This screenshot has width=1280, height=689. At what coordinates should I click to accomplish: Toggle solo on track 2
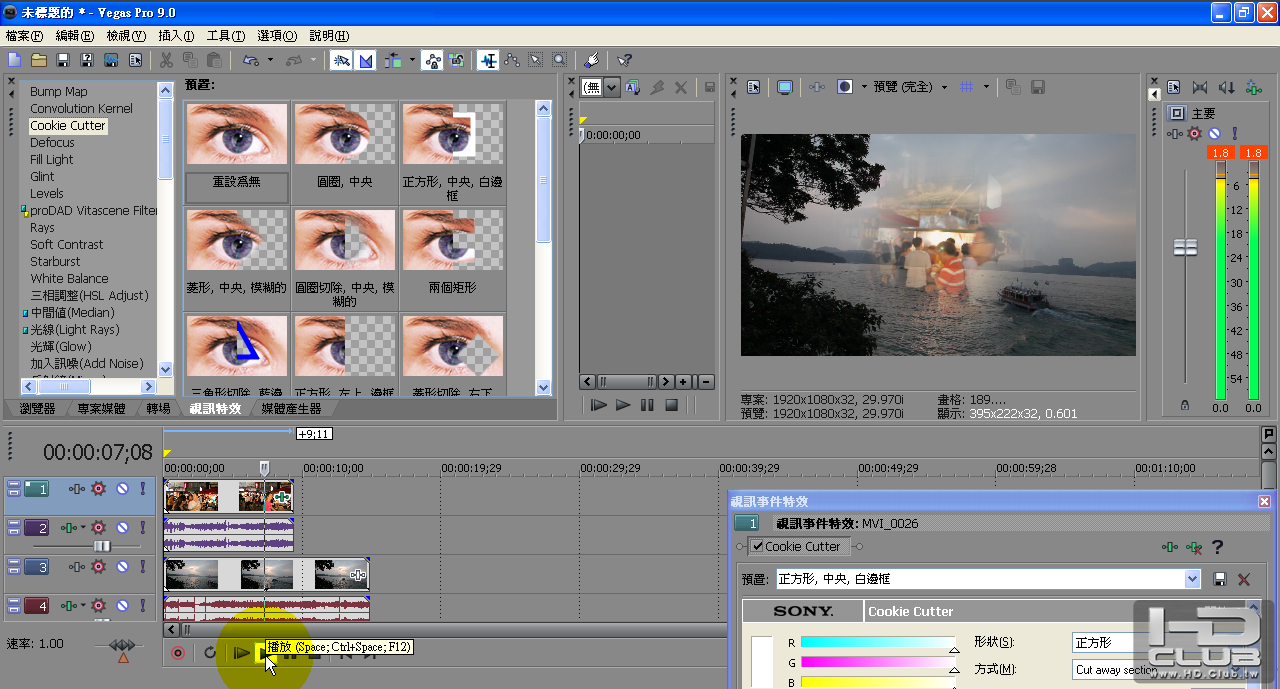[142, 528]
